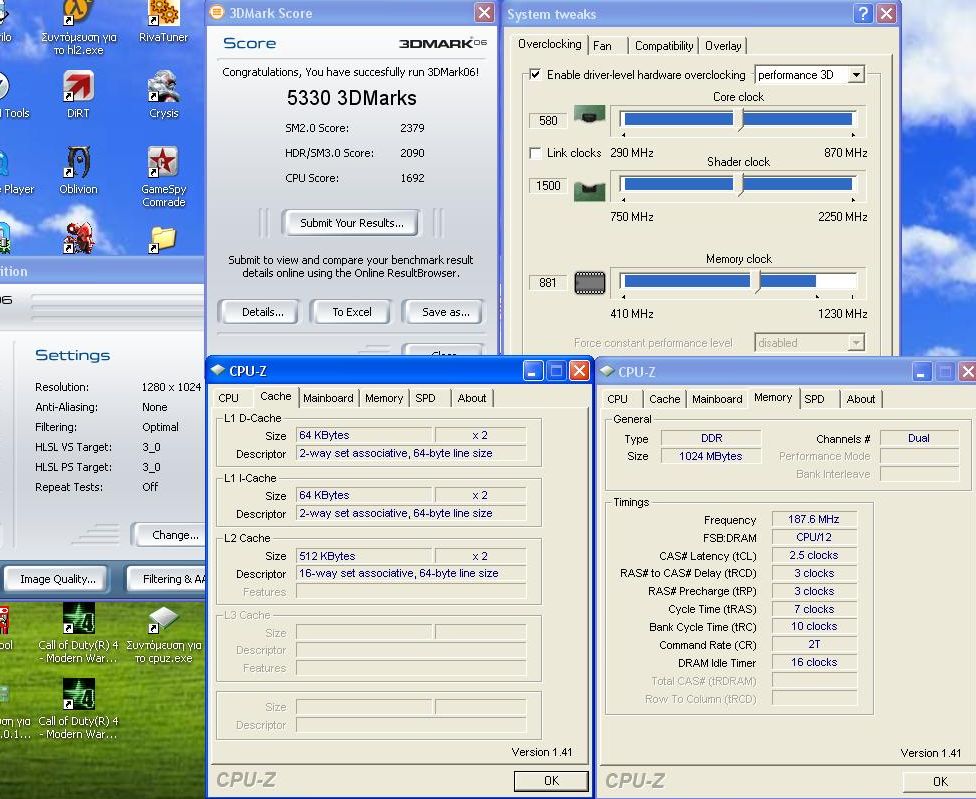Viewport: 976px width, 799px height.
Task: Toggle Enable driver-level hardware overclocking checkbox
Action: pyautogui.click(x=535, y=75)
